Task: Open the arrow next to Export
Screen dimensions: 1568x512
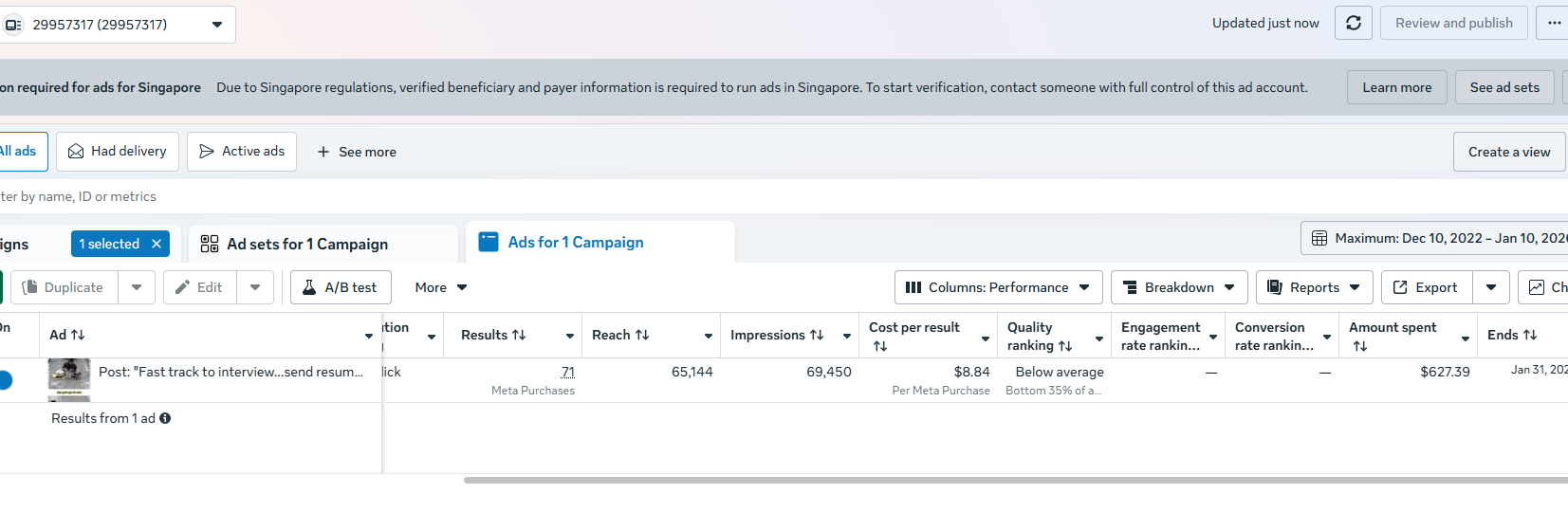Action: (x=1491, y=287)
